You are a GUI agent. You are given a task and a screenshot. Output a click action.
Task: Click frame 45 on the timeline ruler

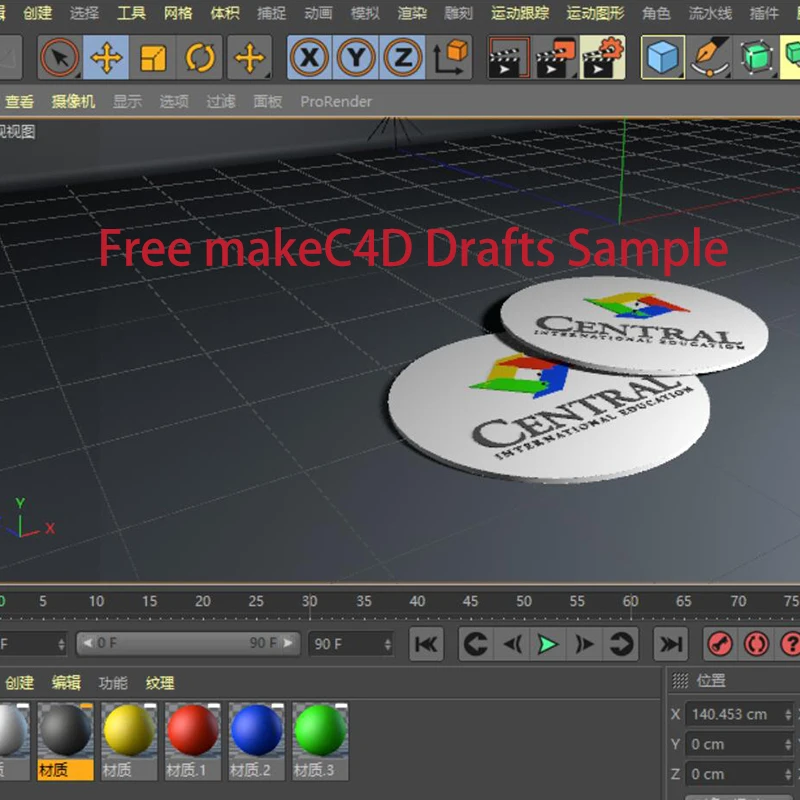(x=470, y=601)
